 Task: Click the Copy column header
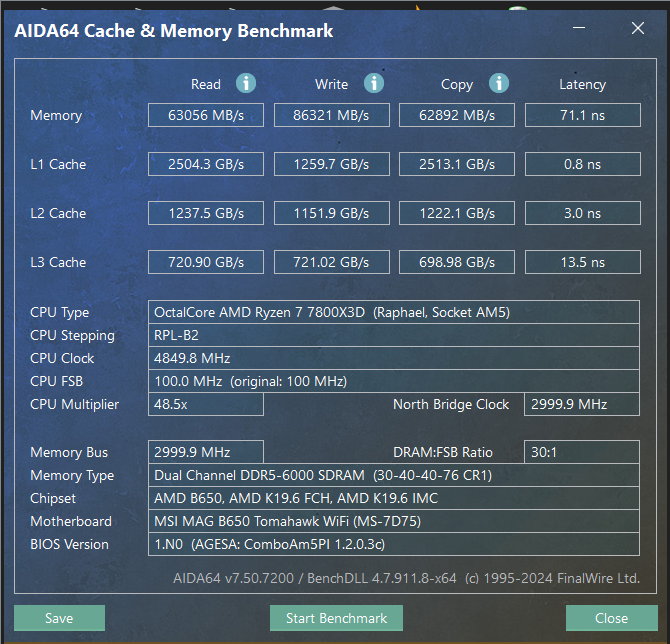pos(457,85)
